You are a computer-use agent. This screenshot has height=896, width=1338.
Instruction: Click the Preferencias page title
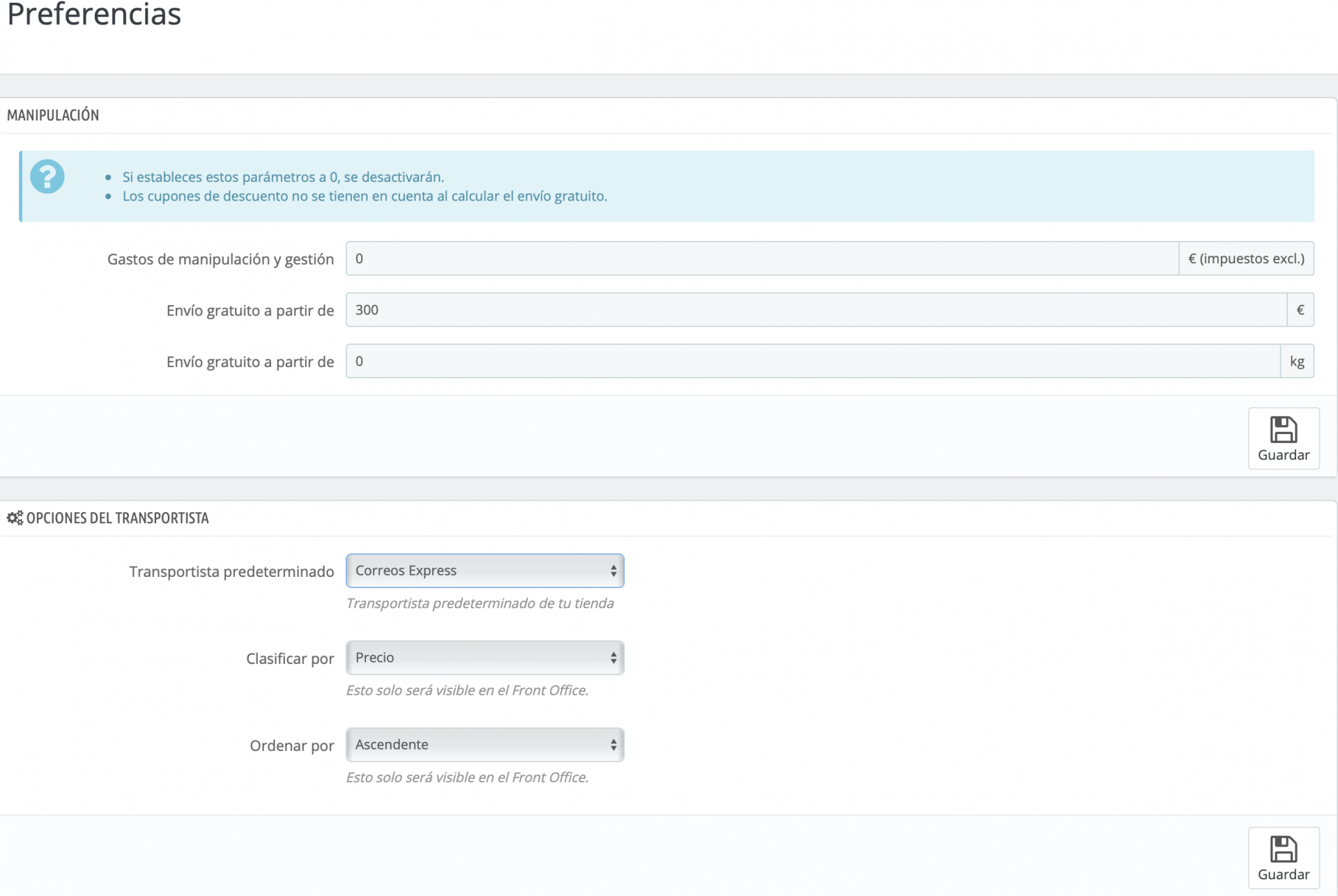pyautogui.click(x=94, y=14)
